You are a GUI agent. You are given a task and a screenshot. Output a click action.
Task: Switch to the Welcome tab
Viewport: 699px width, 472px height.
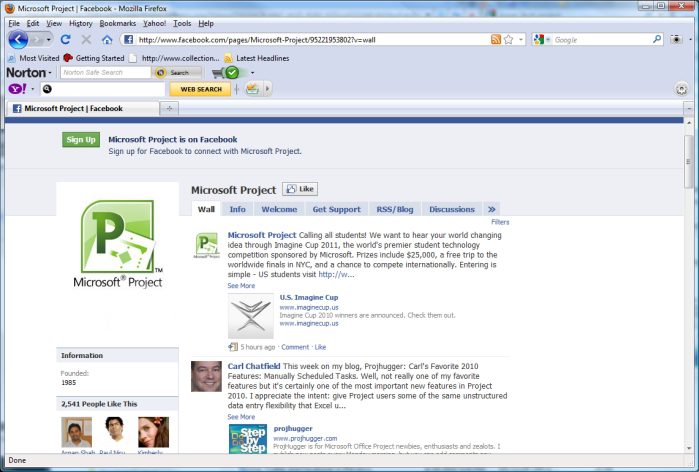coord(279,209)
